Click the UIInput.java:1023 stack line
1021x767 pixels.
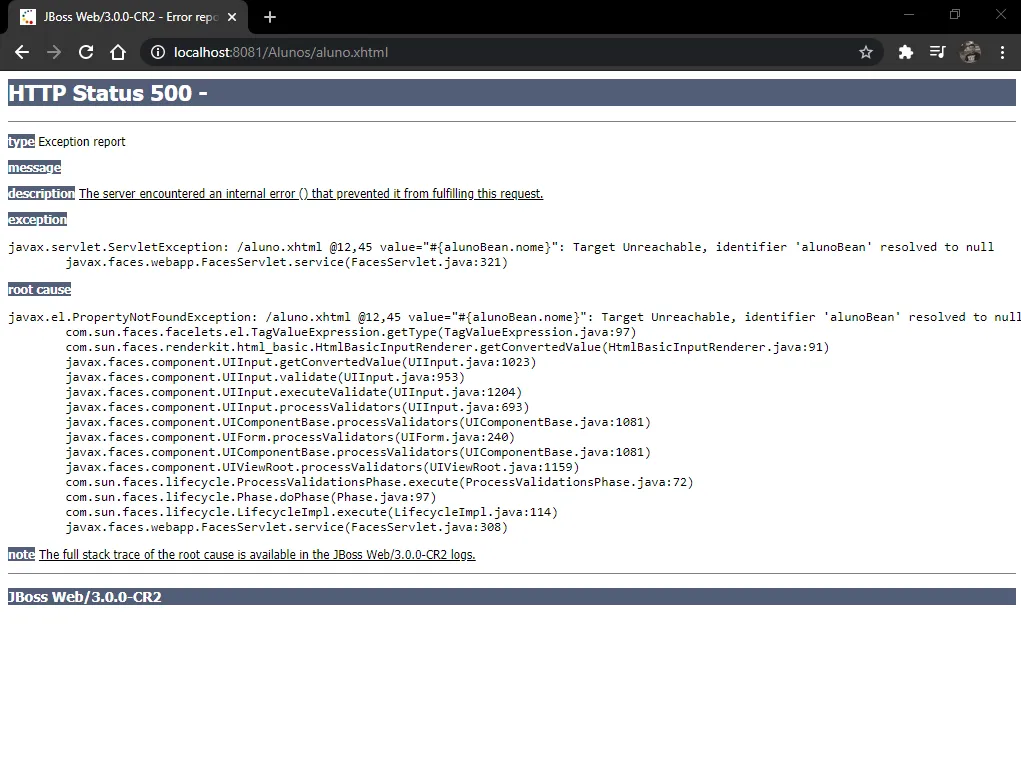coord(301,362)
